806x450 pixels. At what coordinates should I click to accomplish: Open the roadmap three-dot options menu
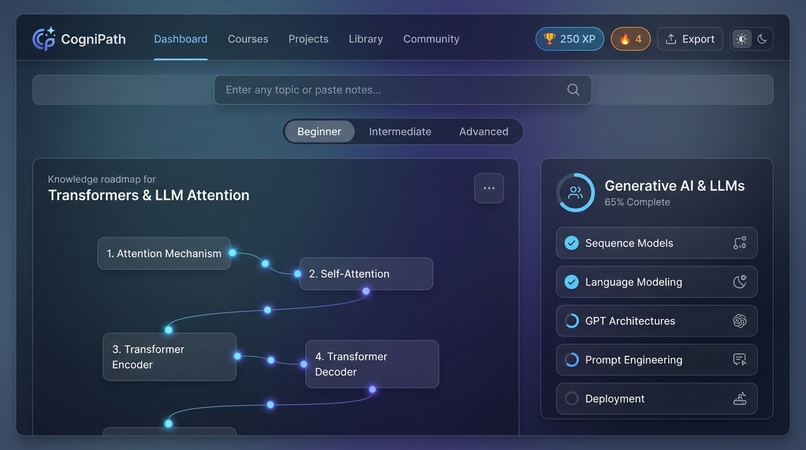coord(489,188)
